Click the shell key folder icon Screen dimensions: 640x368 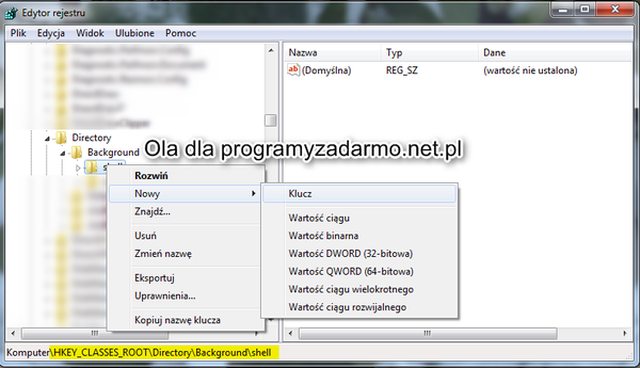[x=91, y=167]
